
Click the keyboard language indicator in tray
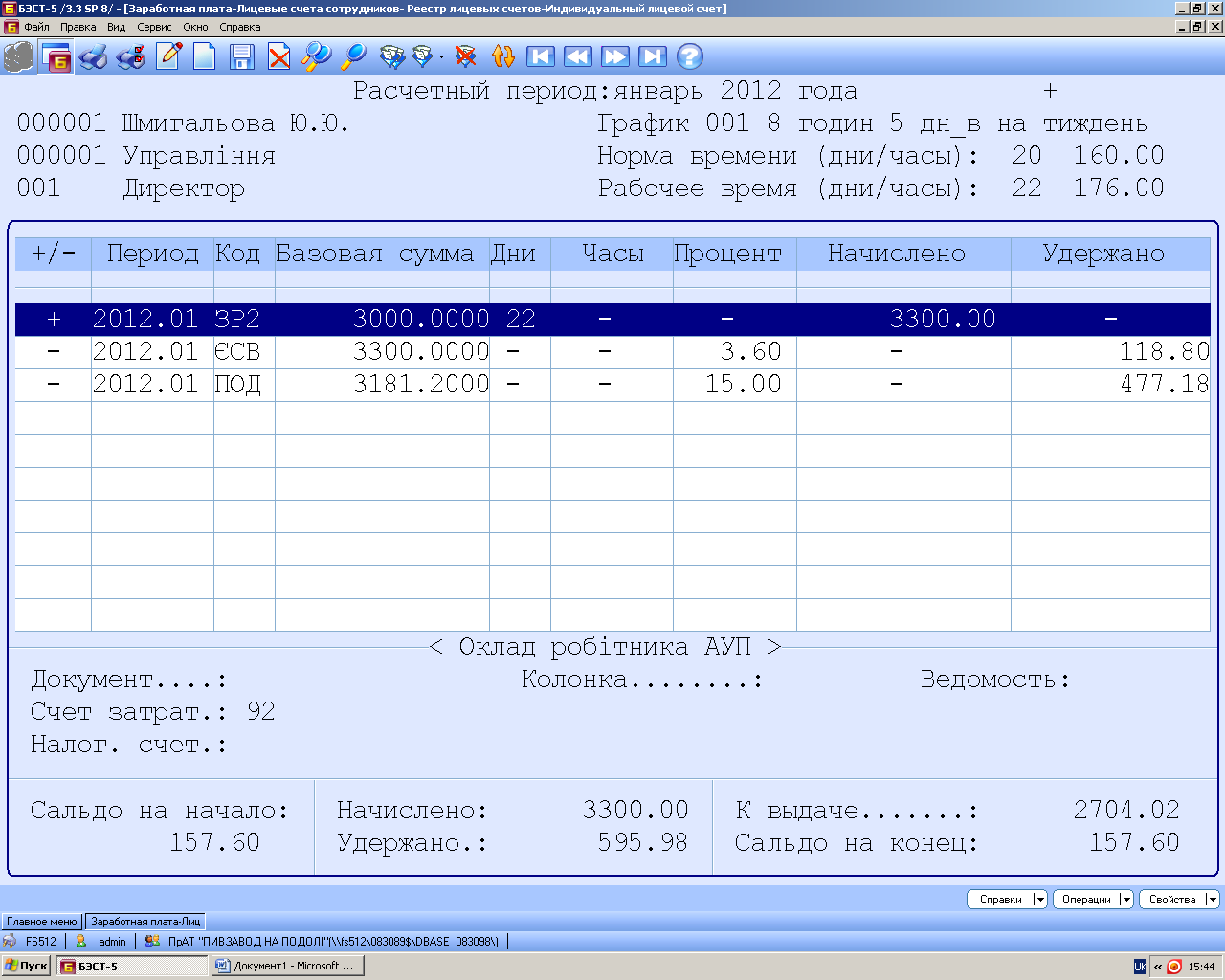tap(1139, 967)
